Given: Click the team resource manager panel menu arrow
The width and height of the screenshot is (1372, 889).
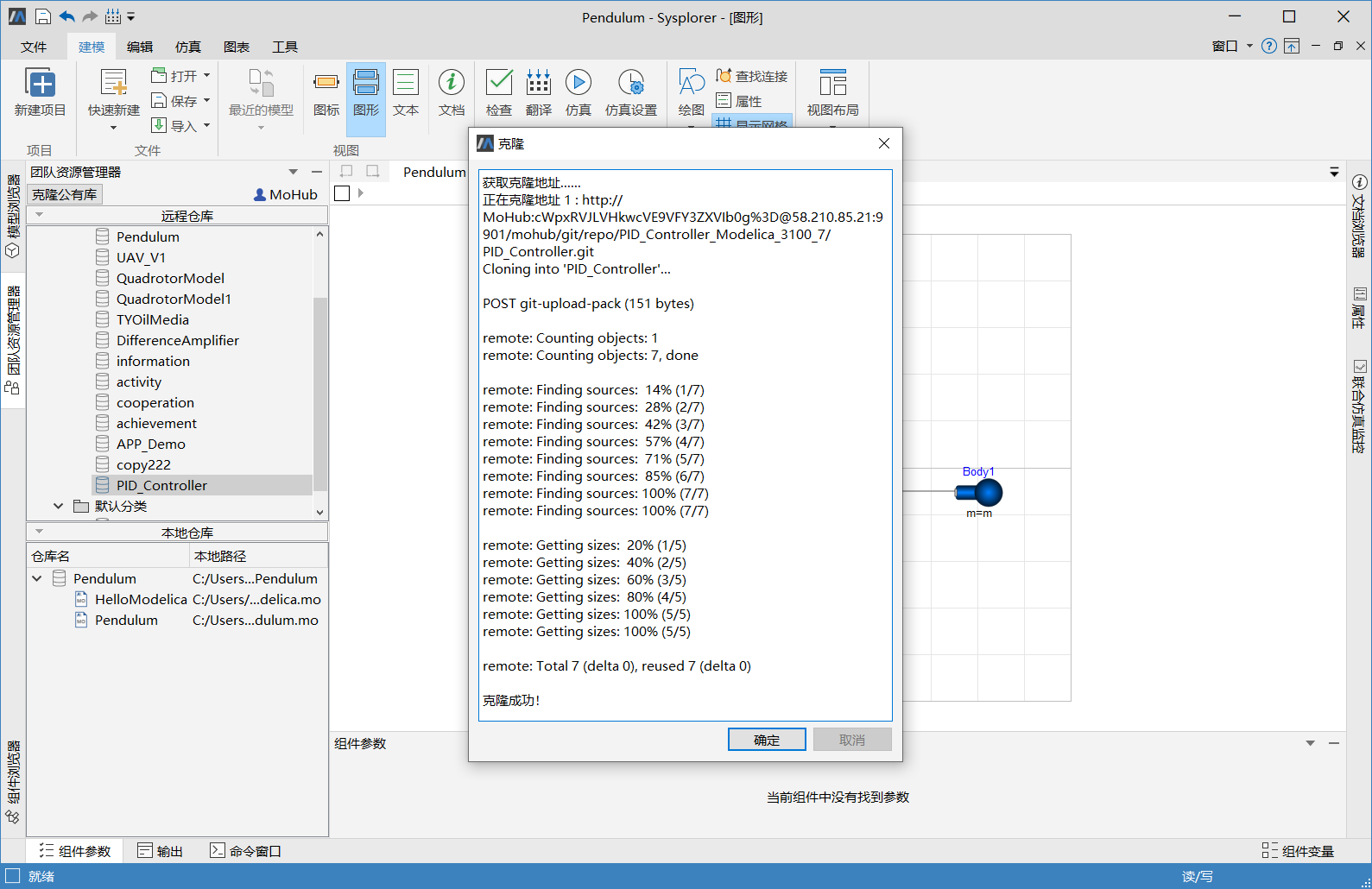Looking at the screenshot, I should point(294,172).
